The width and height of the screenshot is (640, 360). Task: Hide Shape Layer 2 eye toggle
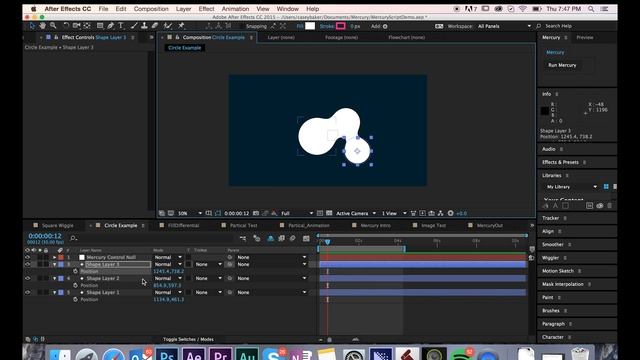pos(27,278)
